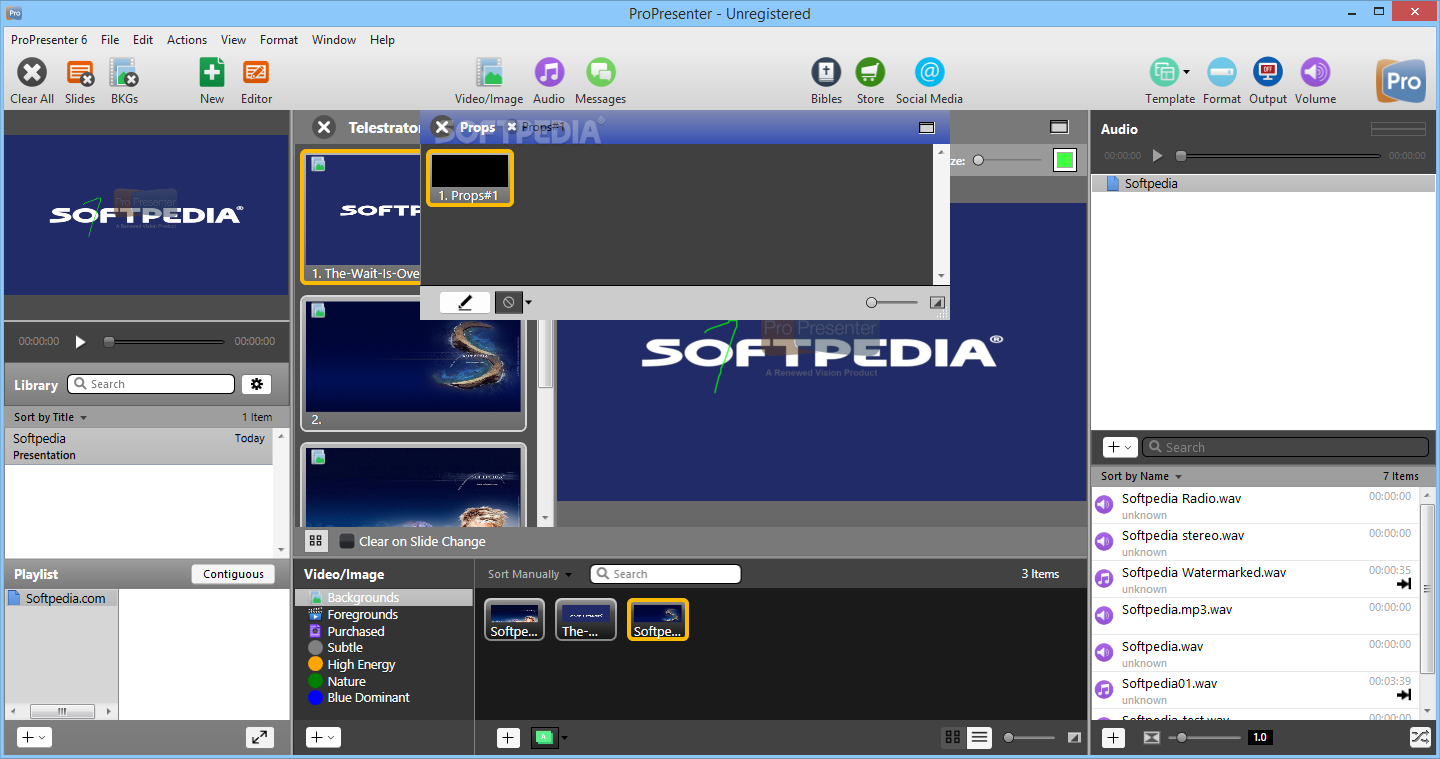
Task: Expand the clear tool dropdown in Props
Action: coord(529,302)
